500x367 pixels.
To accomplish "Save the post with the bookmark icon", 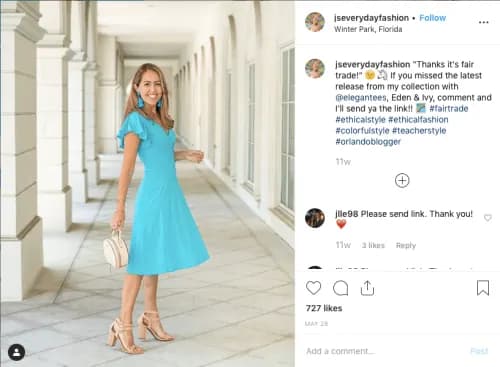I will pos(483,288).
